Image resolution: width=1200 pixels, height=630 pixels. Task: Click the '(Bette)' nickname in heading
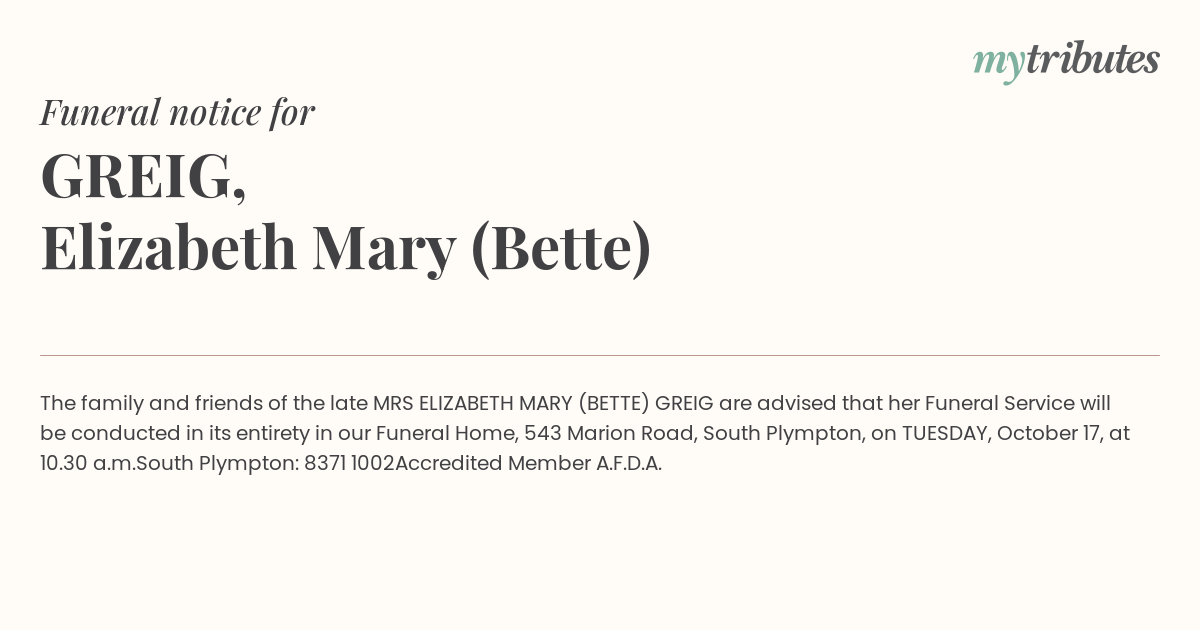561,248
